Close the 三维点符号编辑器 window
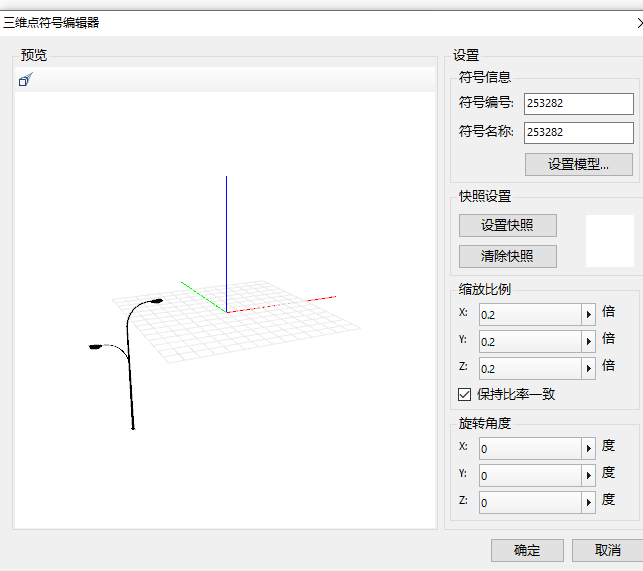 click(x=640, y=23)
